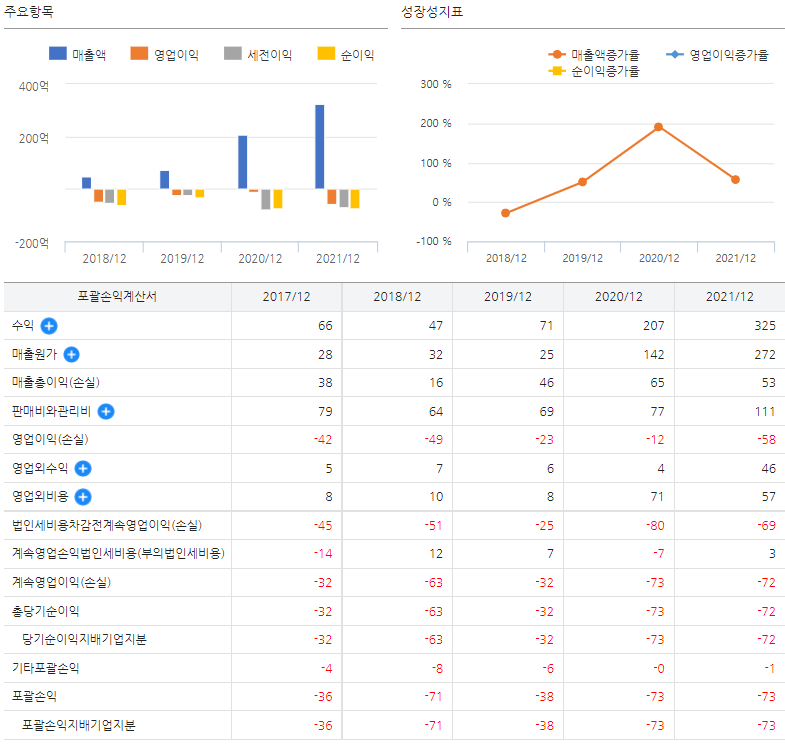The width and height of the screenshot is (785, 744).
Task: Select the 2020/12 table column header
Action: (619, 297)
